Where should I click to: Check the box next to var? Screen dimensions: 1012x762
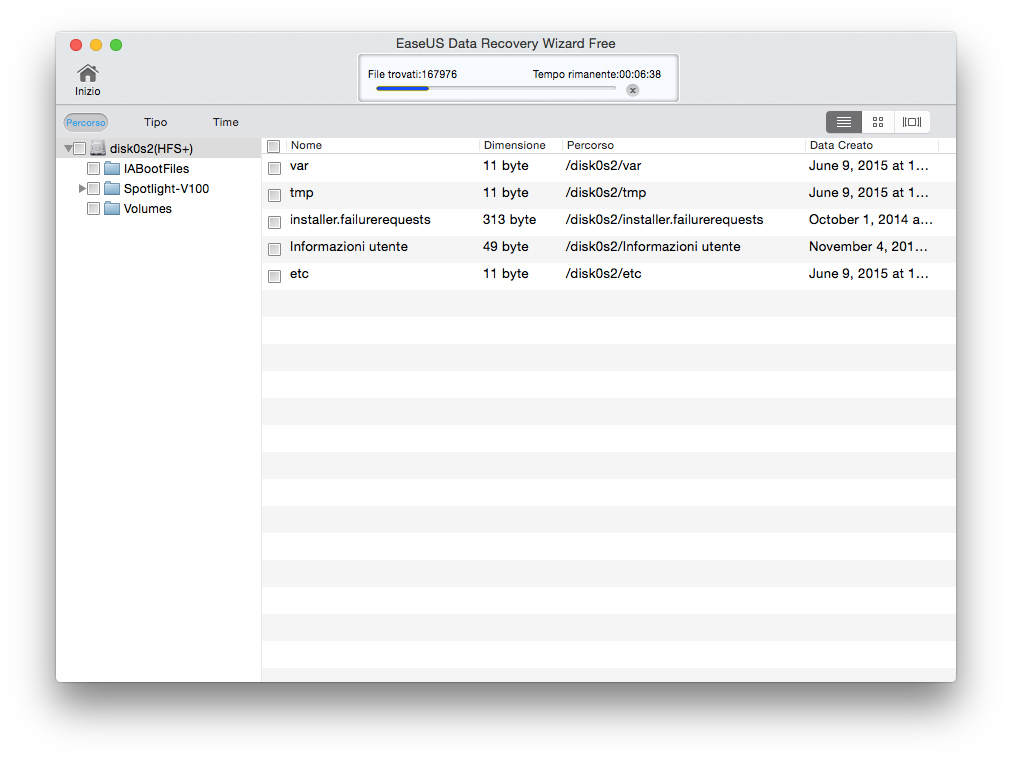[x=274, y=168]
